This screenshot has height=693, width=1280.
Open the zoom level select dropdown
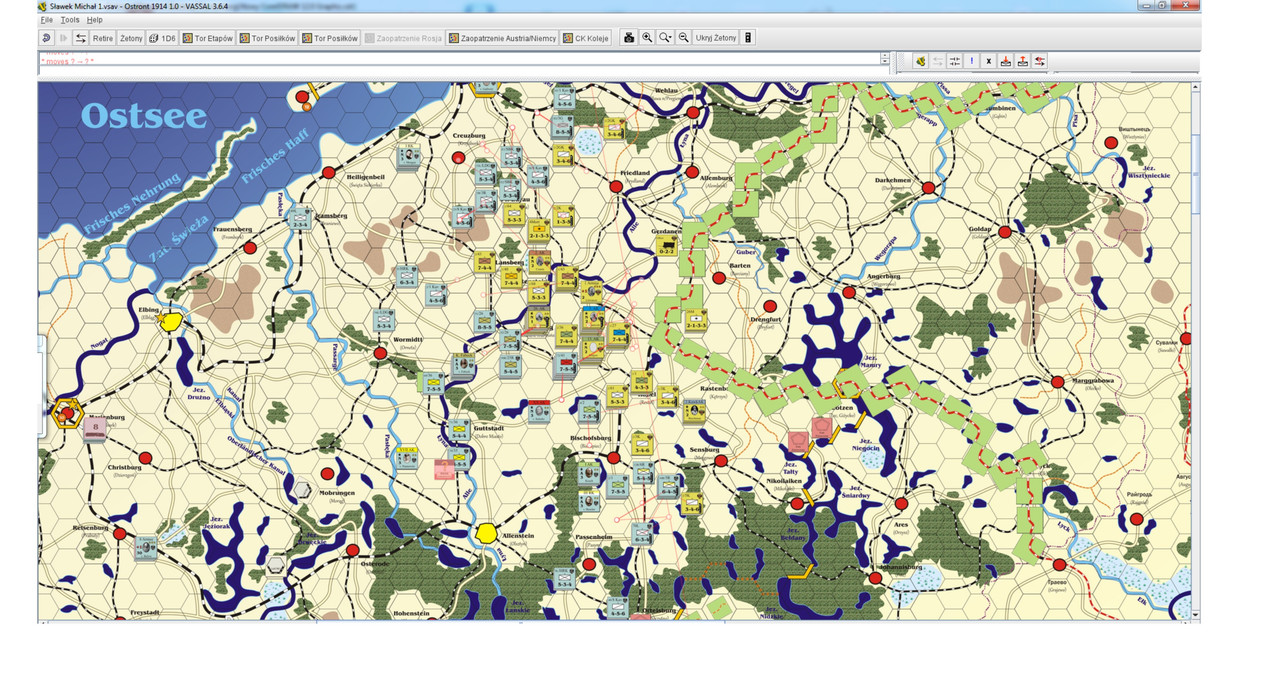[665, 38]
